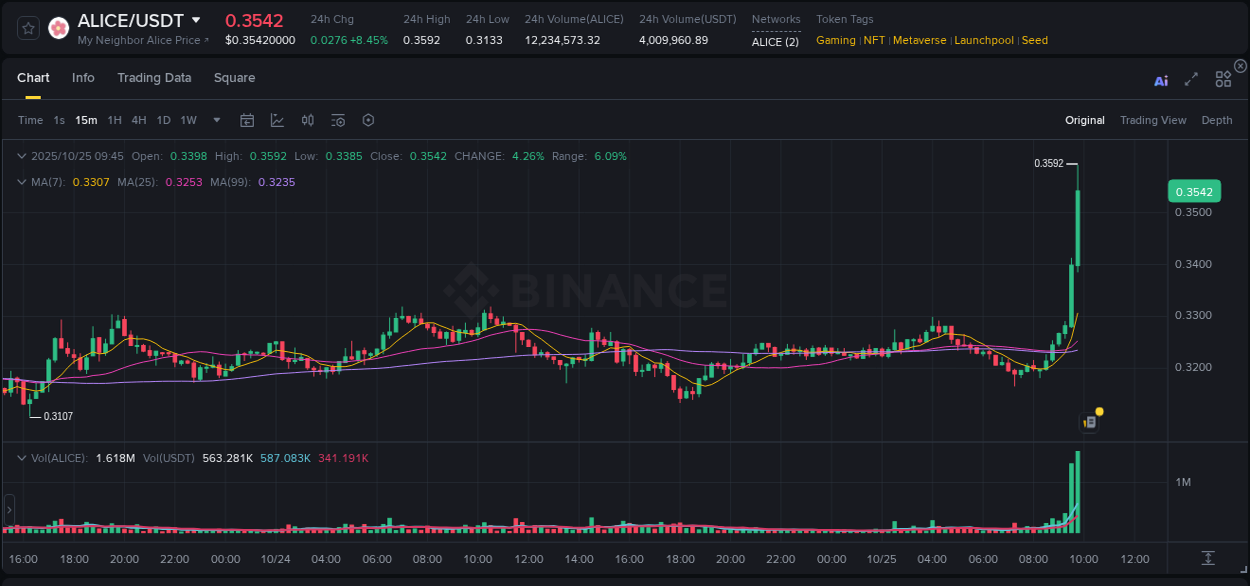Open the Square tab
1250x586 pixels.
(x=234, y=78)
